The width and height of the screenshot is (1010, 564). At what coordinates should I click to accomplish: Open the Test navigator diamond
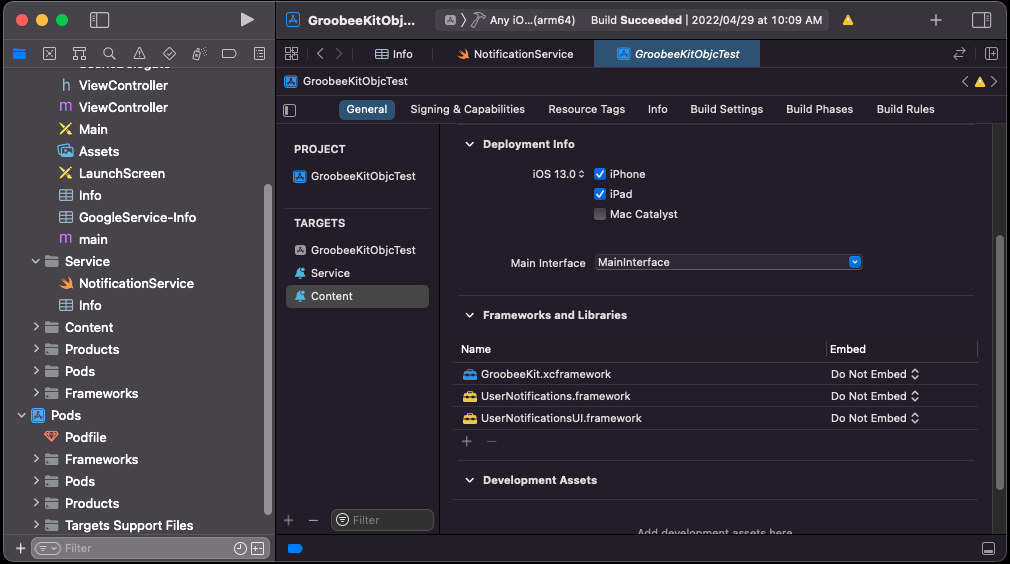coord(169,53)
